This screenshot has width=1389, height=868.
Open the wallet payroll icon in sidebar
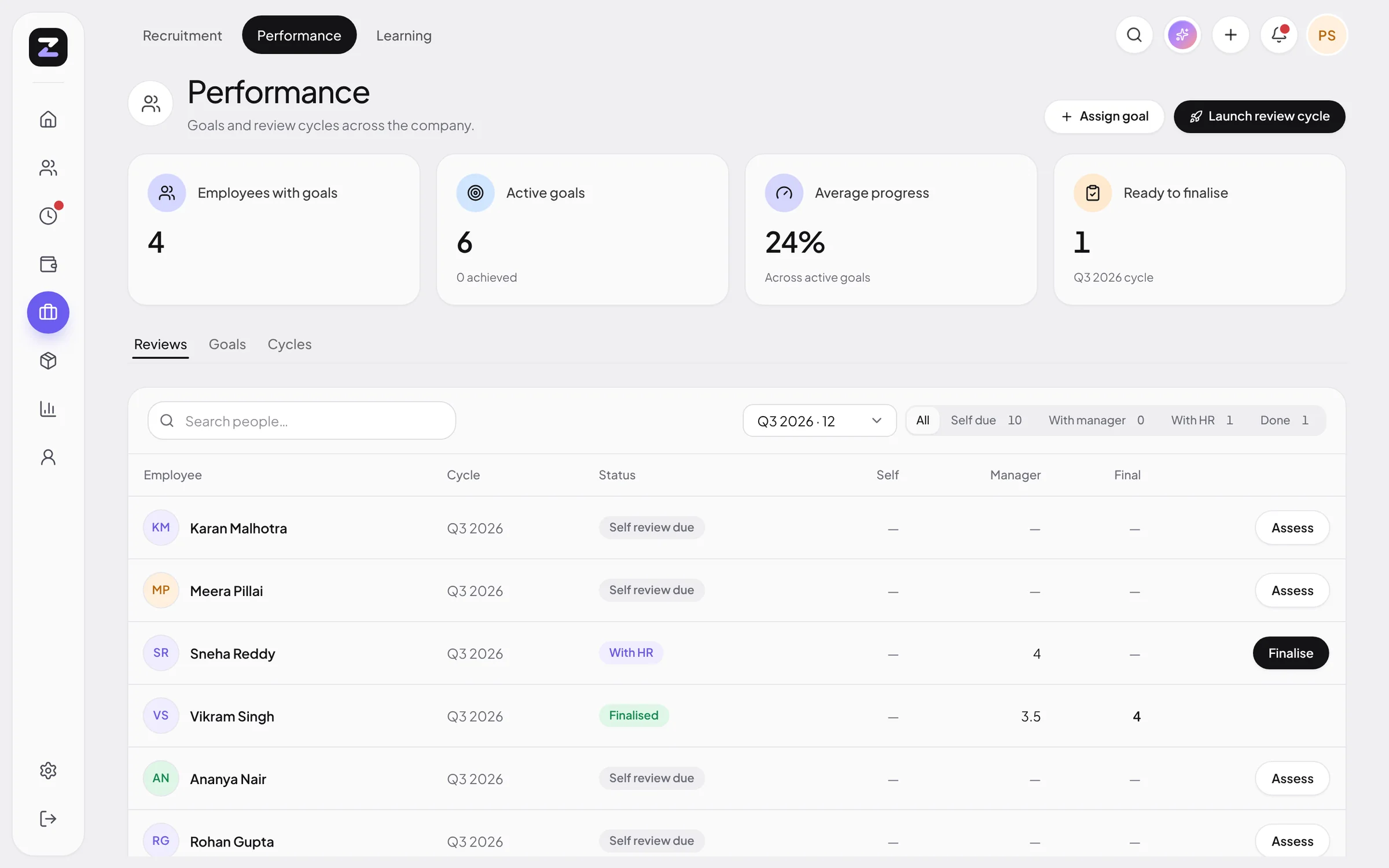coord(48,264)
